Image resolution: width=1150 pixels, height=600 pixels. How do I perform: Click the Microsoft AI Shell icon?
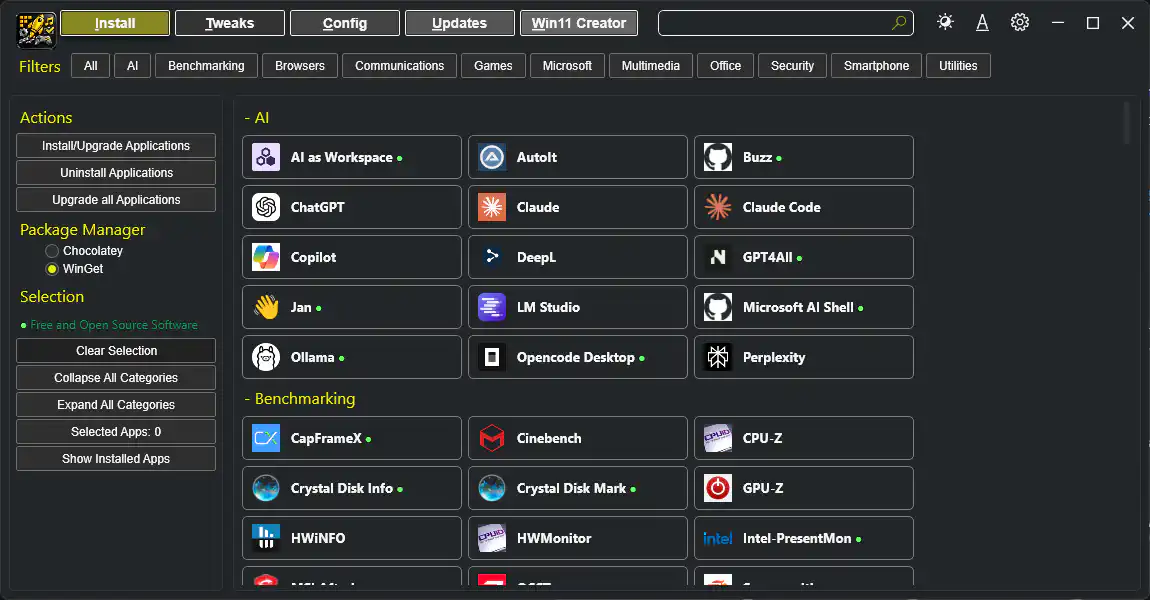point(717,307)
